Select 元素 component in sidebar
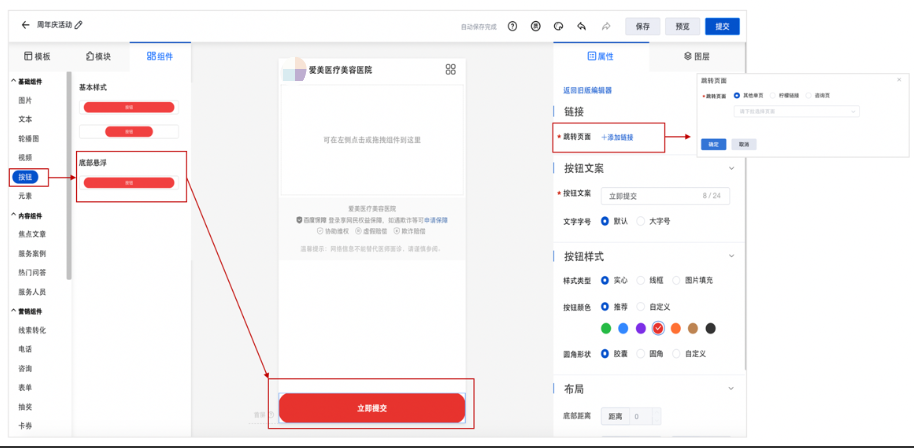This screenshot has height=448, width=914. [x=25, y=197]
